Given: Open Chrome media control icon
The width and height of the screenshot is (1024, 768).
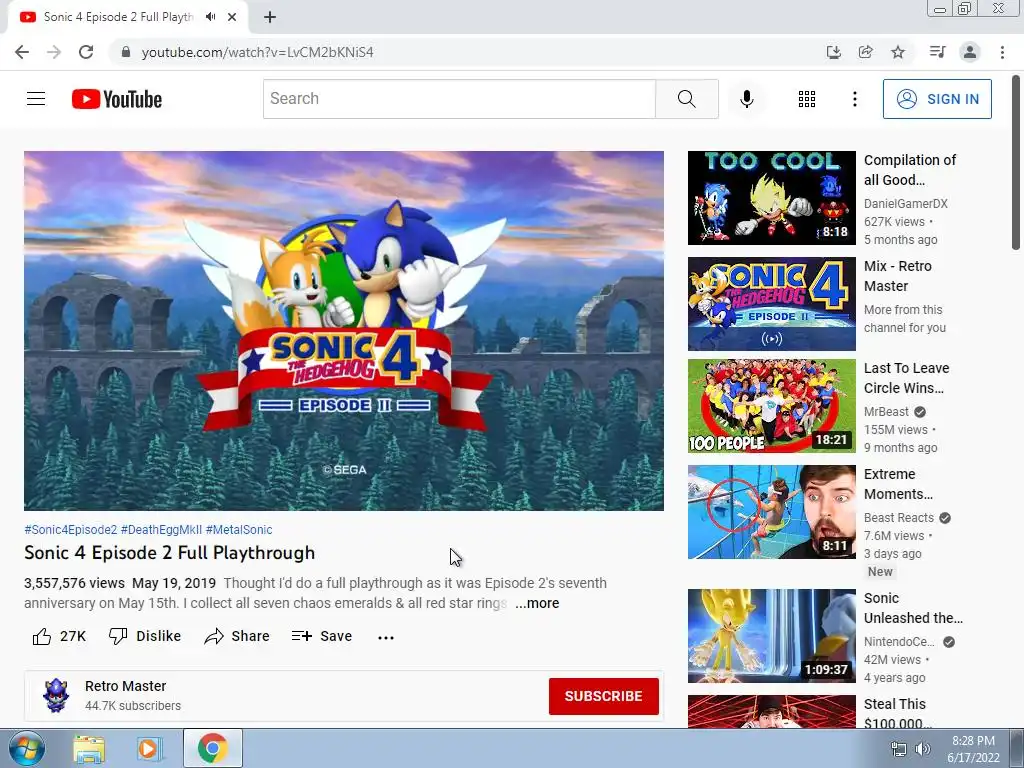Looking at the screenshot, I should [x=937, y=52].
